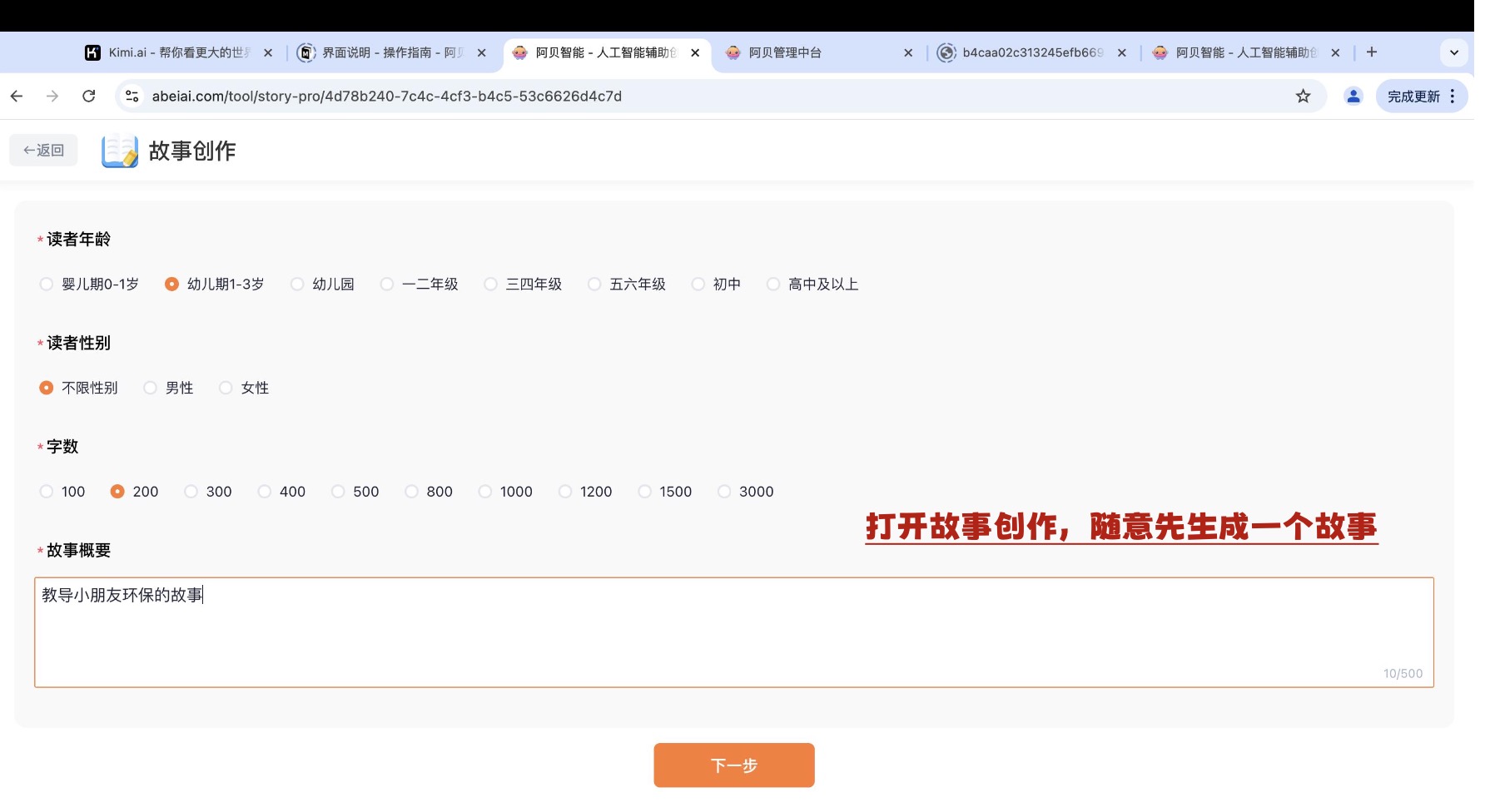Image resolution: width=1490 pixels, height=812 pixels.
Task: Reload the current page
Action: click(89, 97)
